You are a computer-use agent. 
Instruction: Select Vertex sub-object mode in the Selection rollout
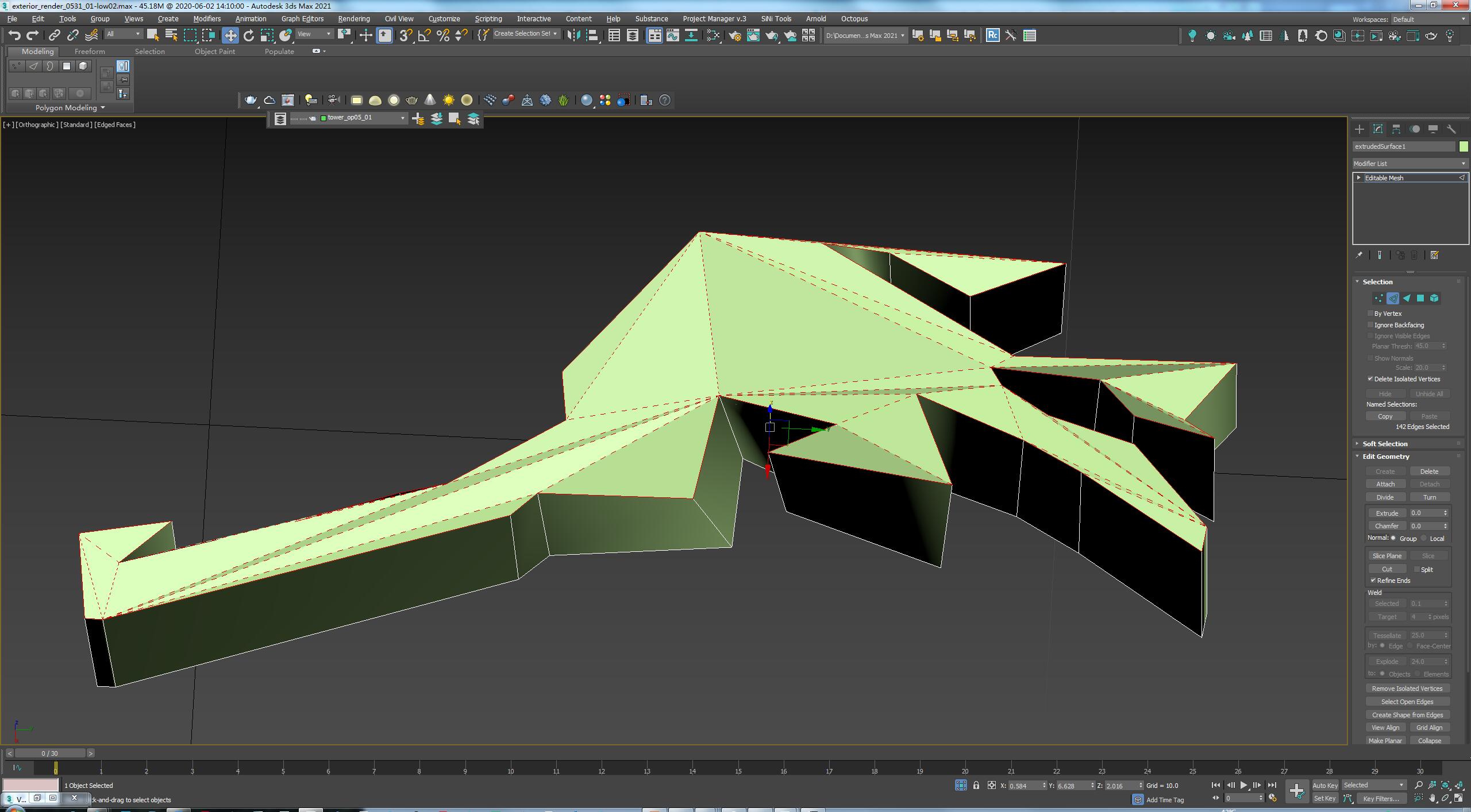[1378, 298]
